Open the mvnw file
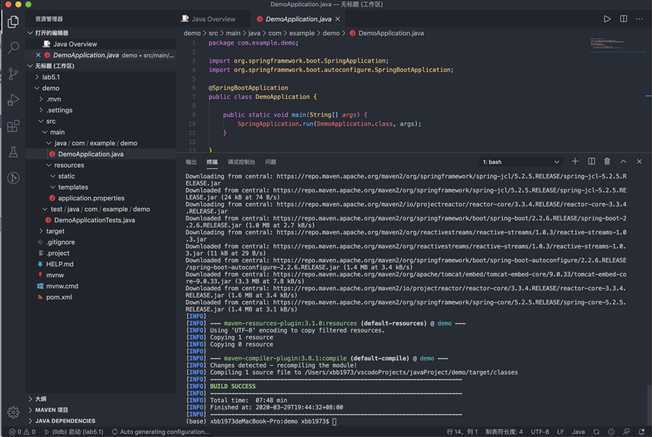The height and width of the screenshot is (437, 652). point(102,275)
